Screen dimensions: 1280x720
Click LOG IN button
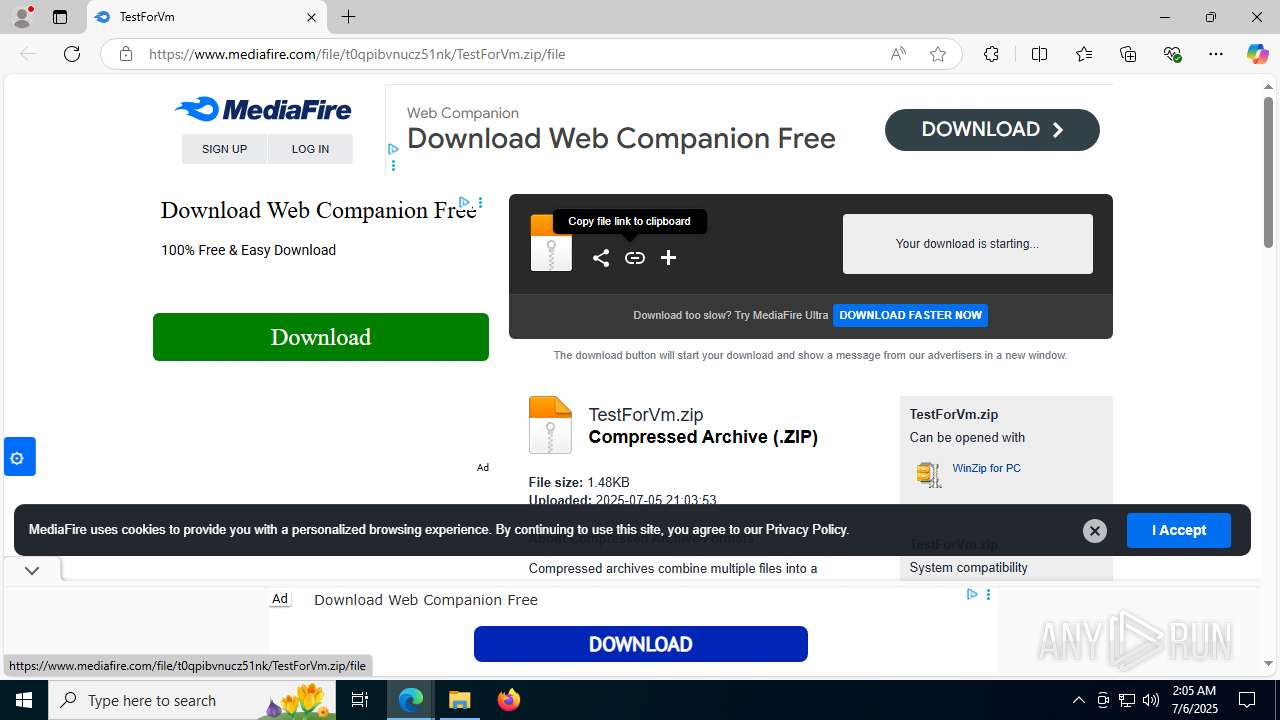pos(310,149)
